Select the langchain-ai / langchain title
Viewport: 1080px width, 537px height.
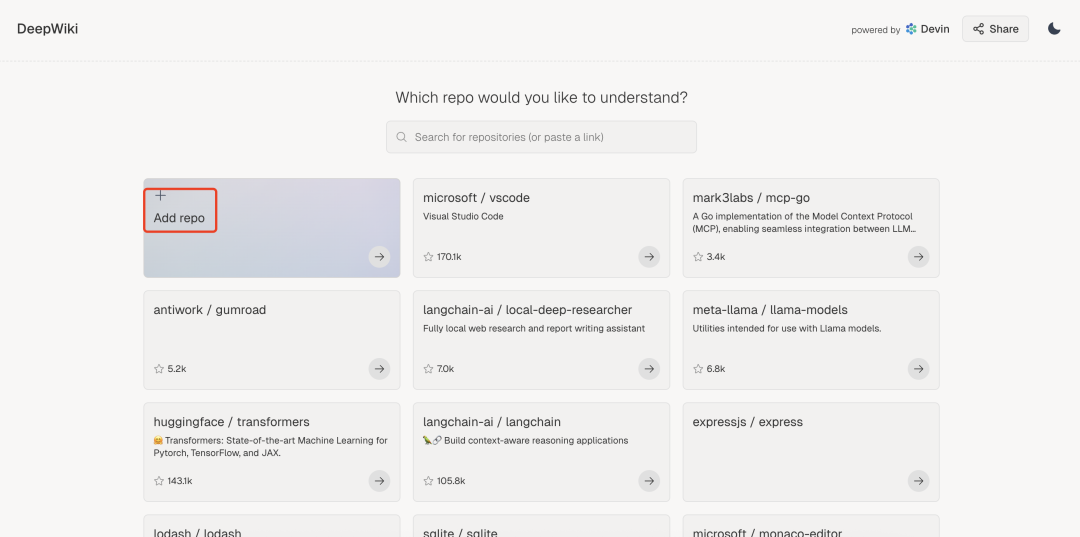click(492, 422)
